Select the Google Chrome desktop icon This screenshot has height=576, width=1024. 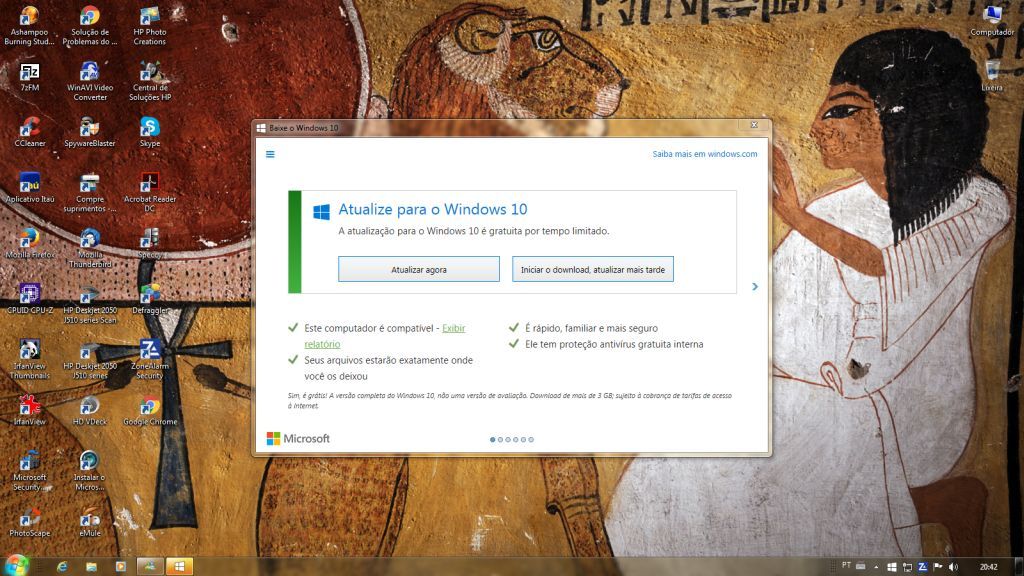pos(150,410)
